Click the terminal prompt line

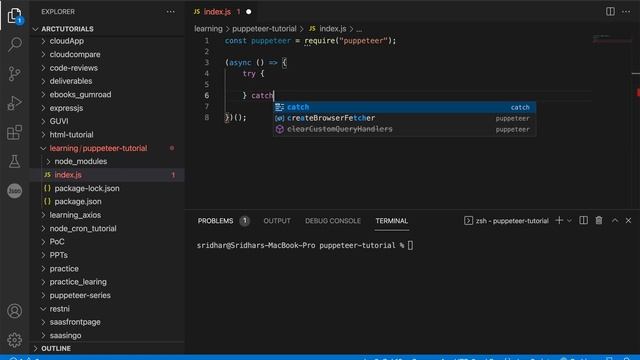(305, 245)
